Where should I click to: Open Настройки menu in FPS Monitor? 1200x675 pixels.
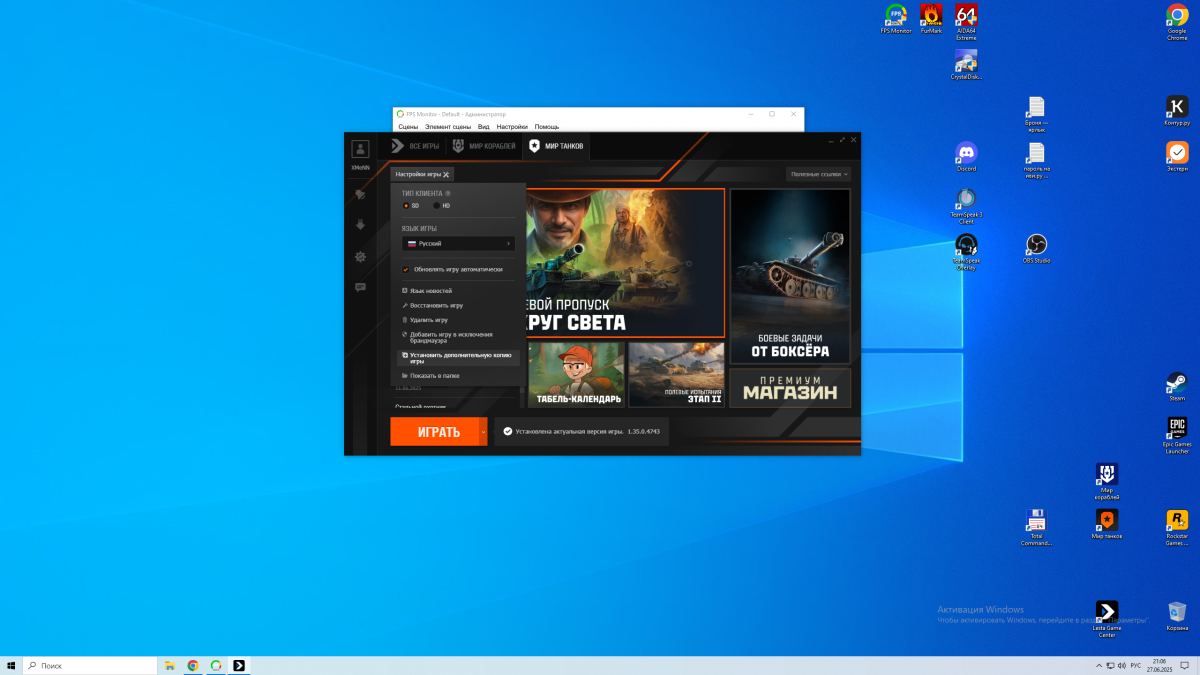512,127
